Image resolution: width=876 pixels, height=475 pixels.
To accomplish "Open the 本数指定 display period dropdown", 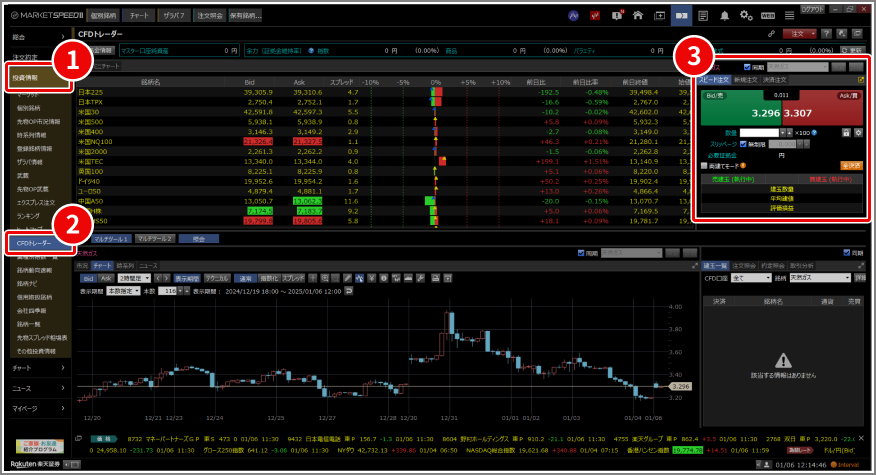I will coord(123,291).
